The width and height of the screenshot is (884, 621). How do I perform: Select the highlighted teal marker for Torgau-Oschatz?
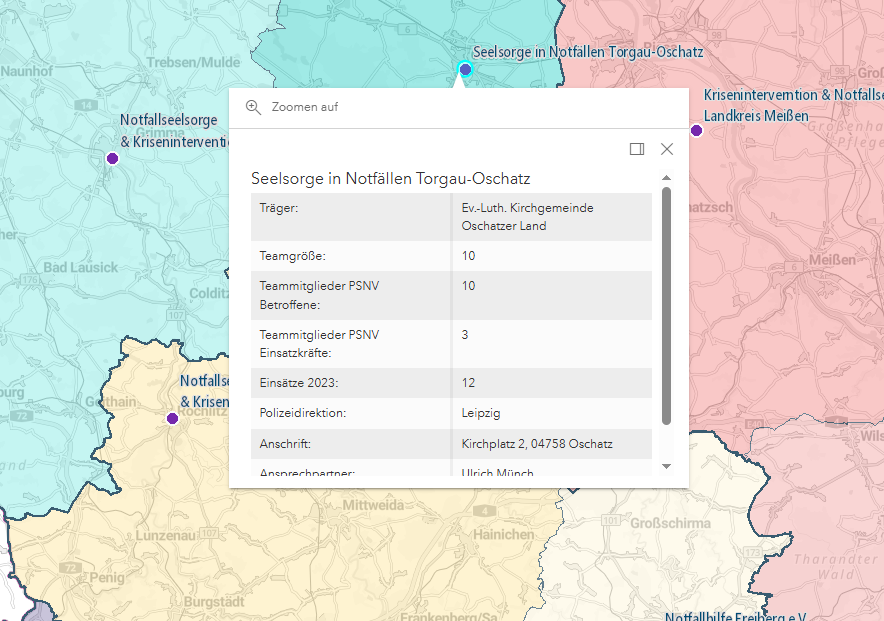(464, 69)
